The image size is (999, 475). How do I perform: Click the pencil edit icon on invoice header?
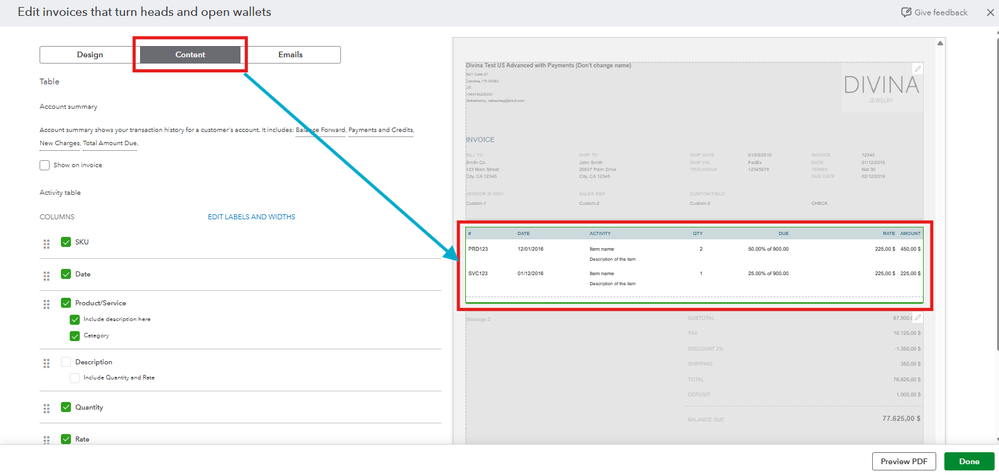pos(917,69)
